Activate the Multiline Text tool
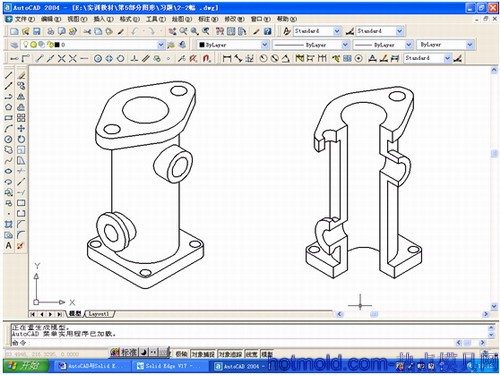 coord(9,246)
